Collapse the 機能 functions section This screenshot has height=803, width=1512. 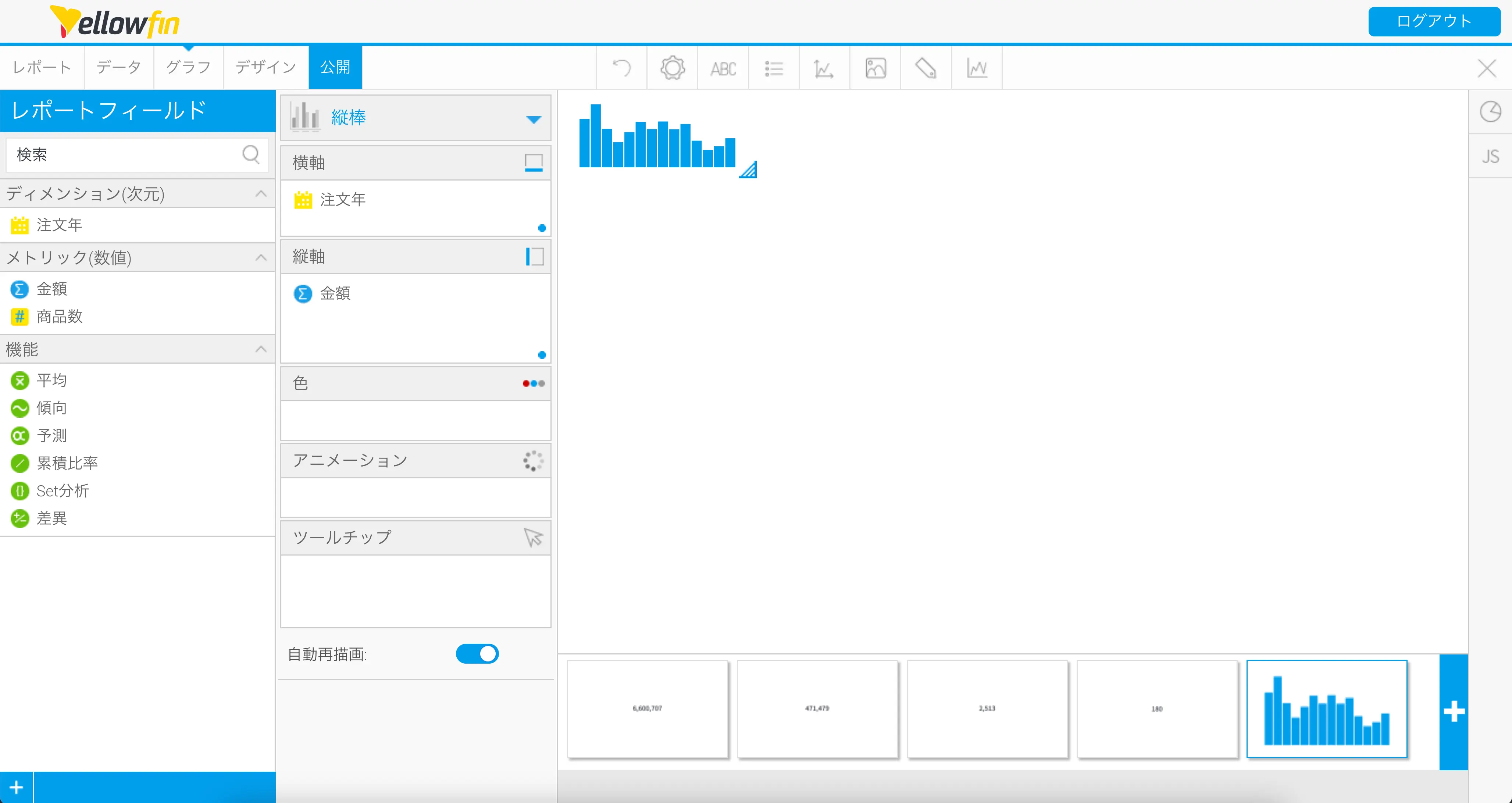click(261, 349)
